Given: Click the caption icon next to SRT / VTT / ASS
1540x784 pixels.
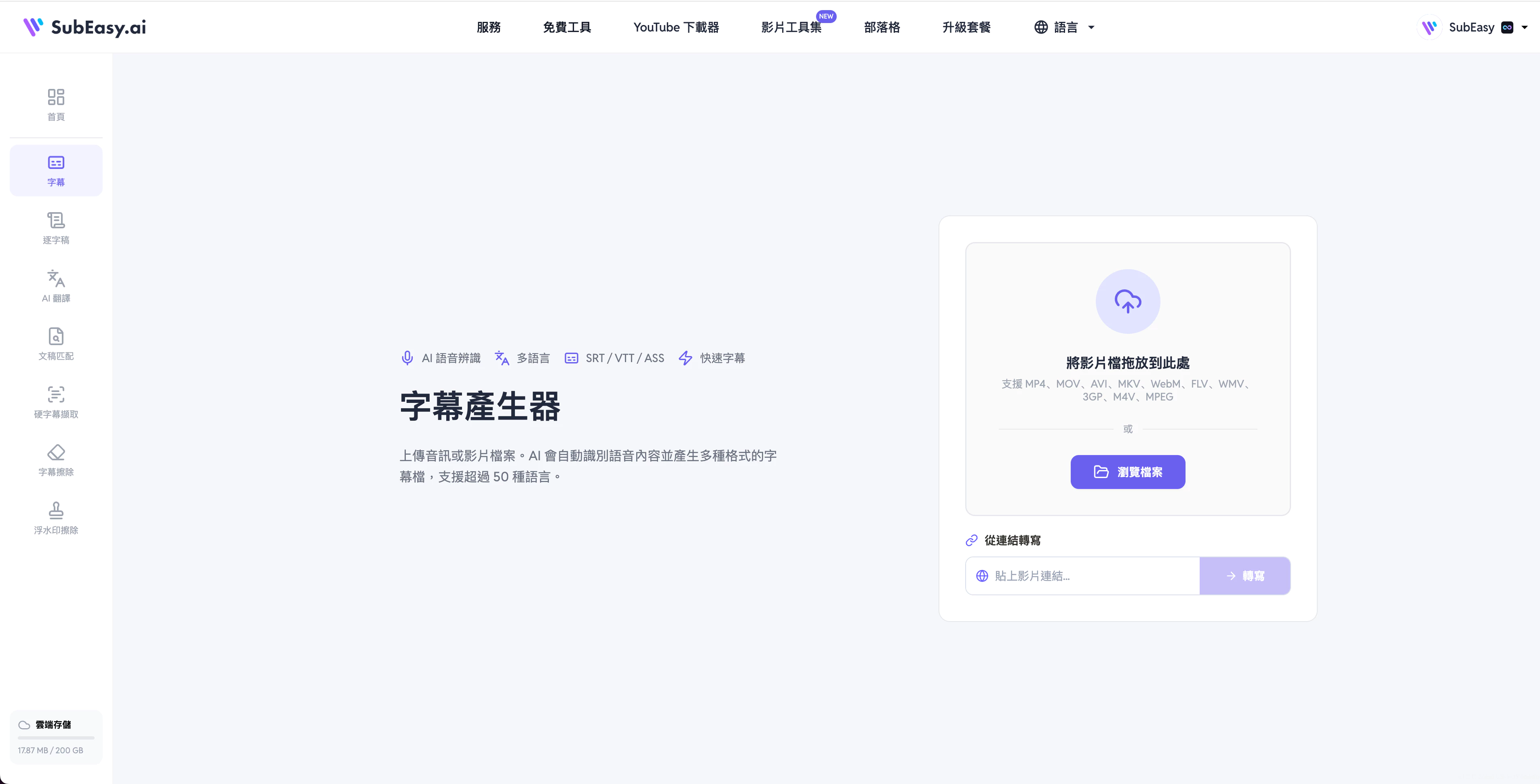Looking at the screenshot, I should click(x=572, y=358).
